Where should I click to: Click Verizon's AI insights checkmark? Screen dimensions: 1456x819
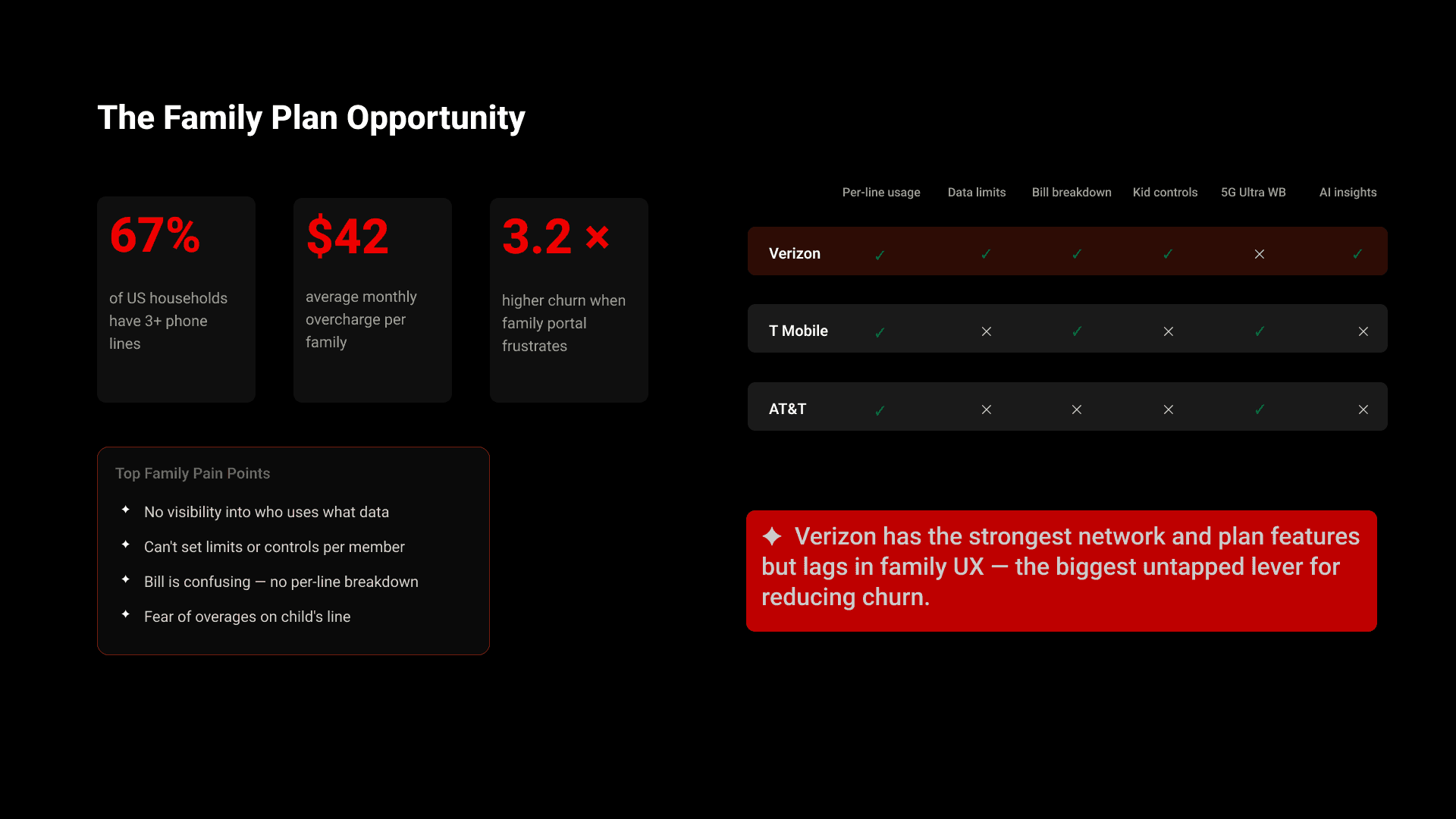tap(1357, 254)
